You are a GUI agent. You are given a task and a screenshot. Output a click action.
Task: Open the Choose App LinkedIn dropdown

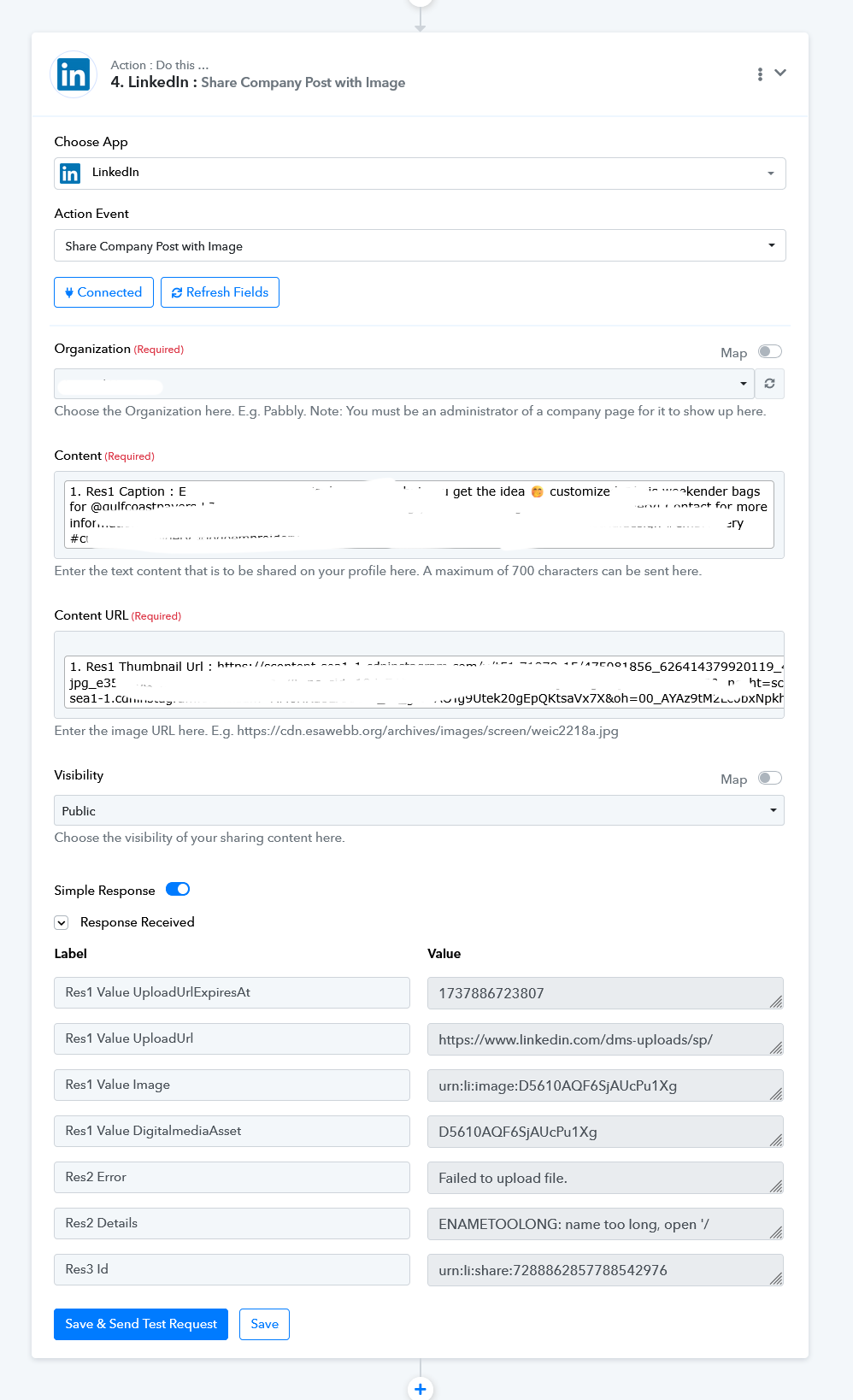(x=420, y=174)
